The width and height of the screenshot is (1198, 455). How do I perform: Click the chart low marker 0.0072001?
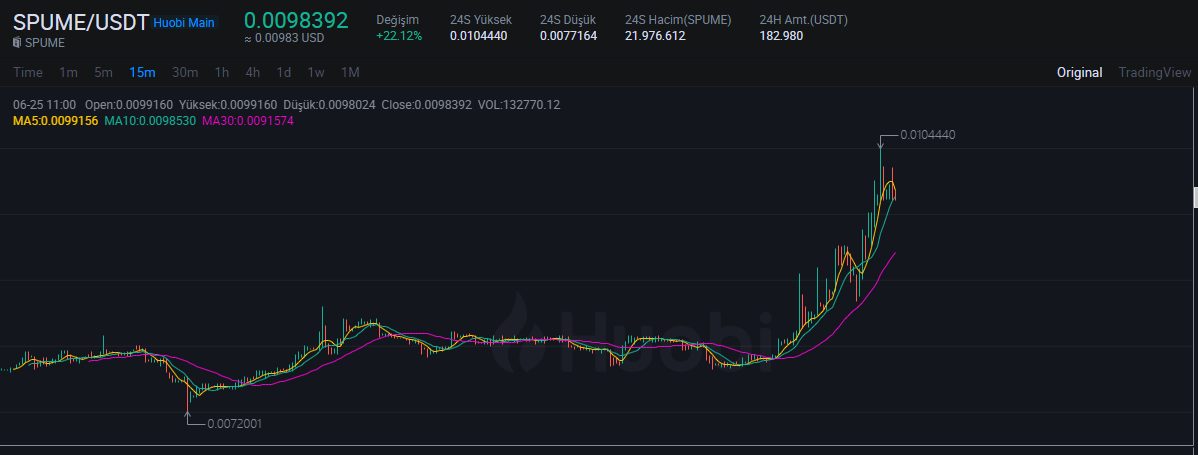(234, 423)
